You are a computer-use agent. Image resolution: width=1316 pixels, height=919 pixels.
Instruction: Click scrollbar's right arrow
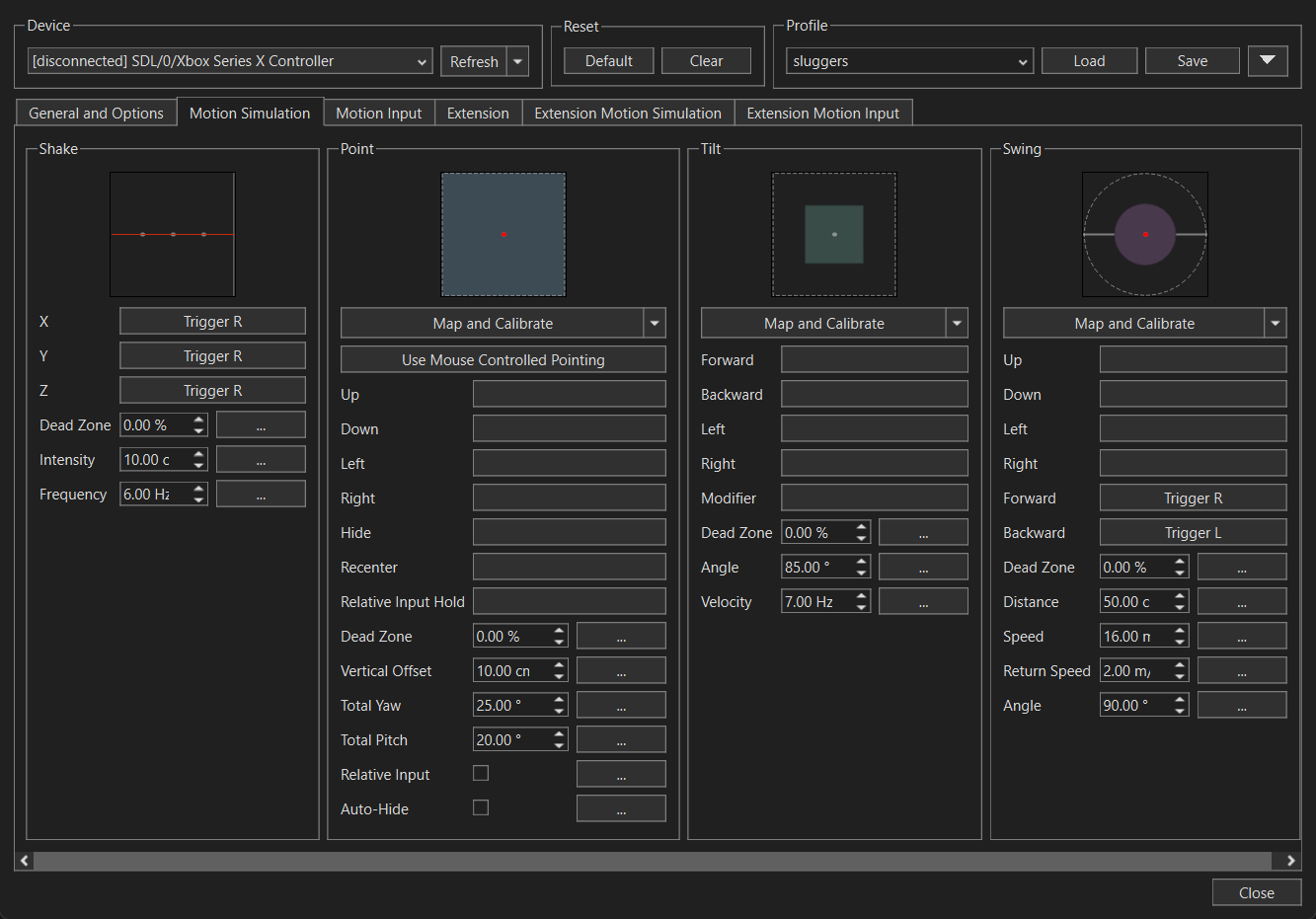[1289, 861]
